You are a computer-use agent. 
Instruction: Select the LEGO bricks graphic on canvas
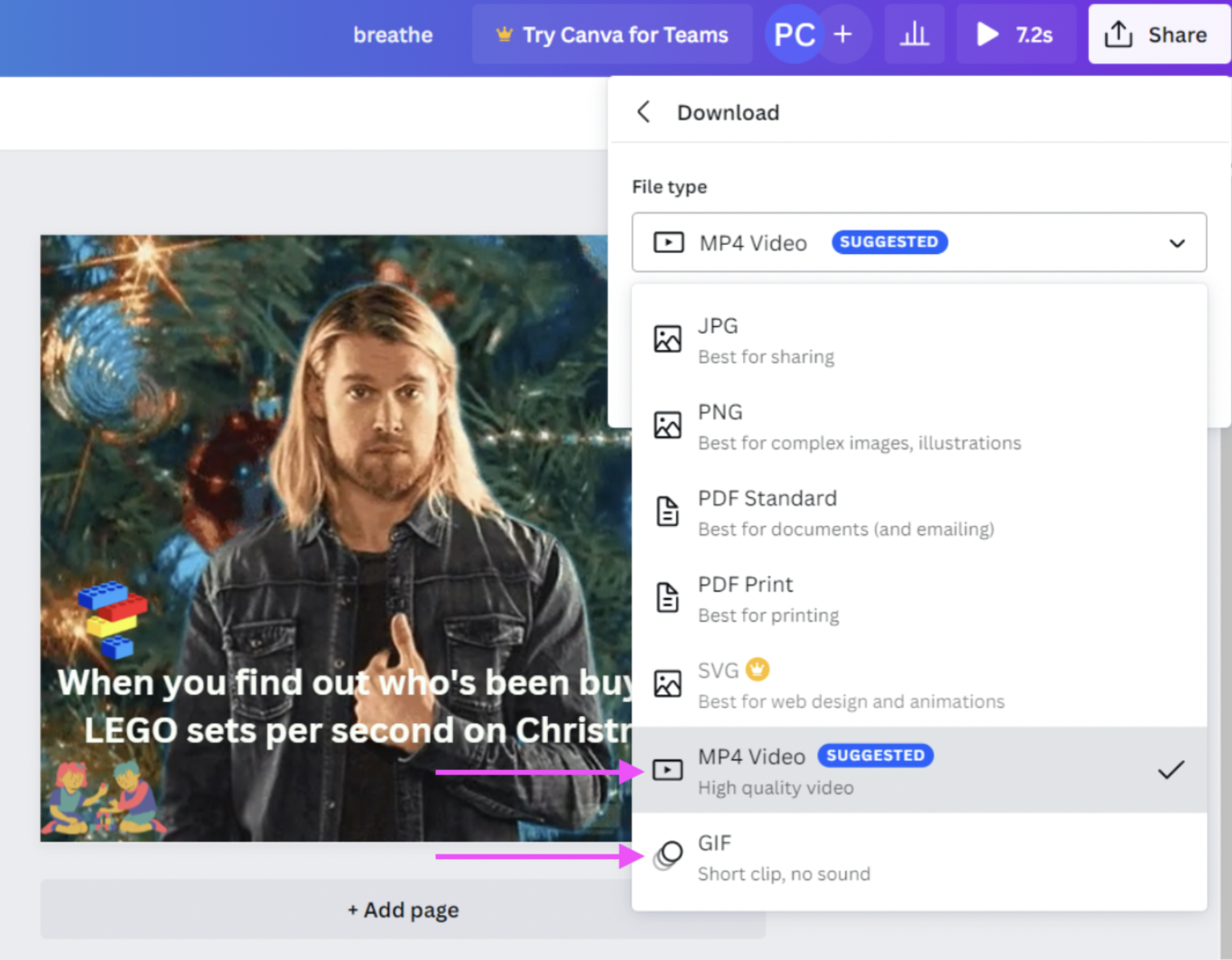point(112,619)
